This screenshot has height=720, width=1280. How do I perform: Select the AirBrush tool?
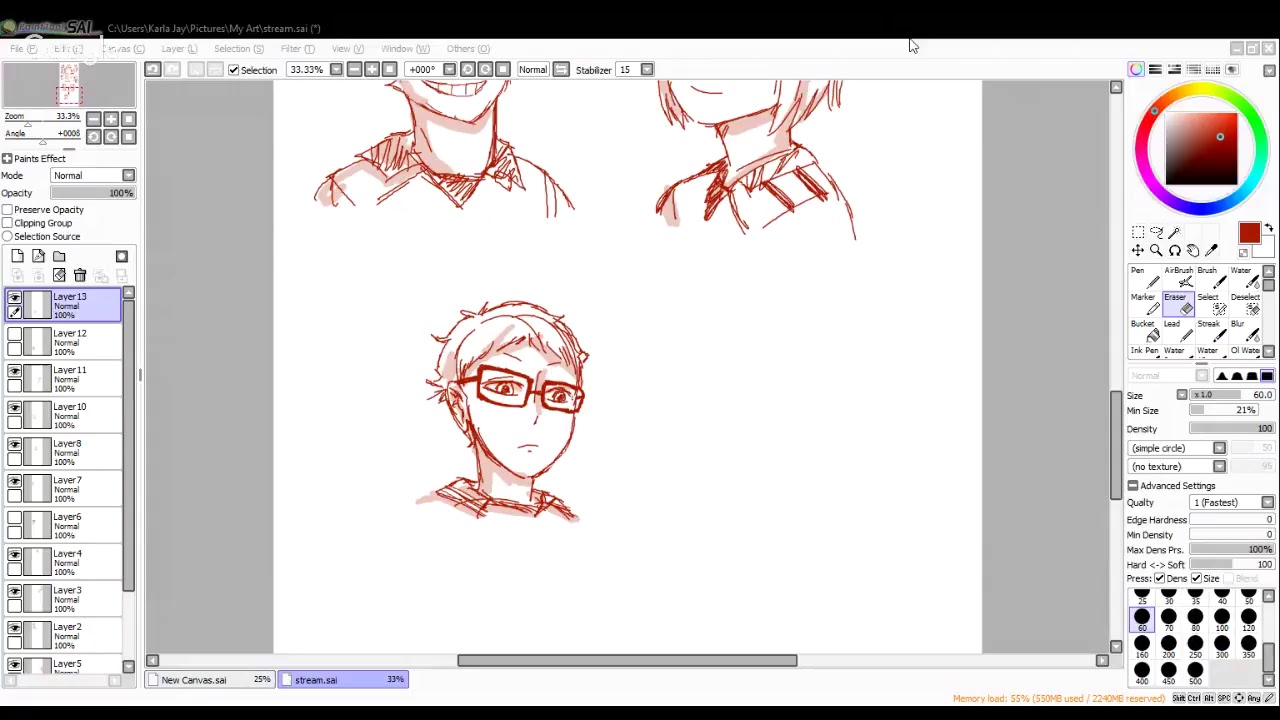pos(1177,277)
